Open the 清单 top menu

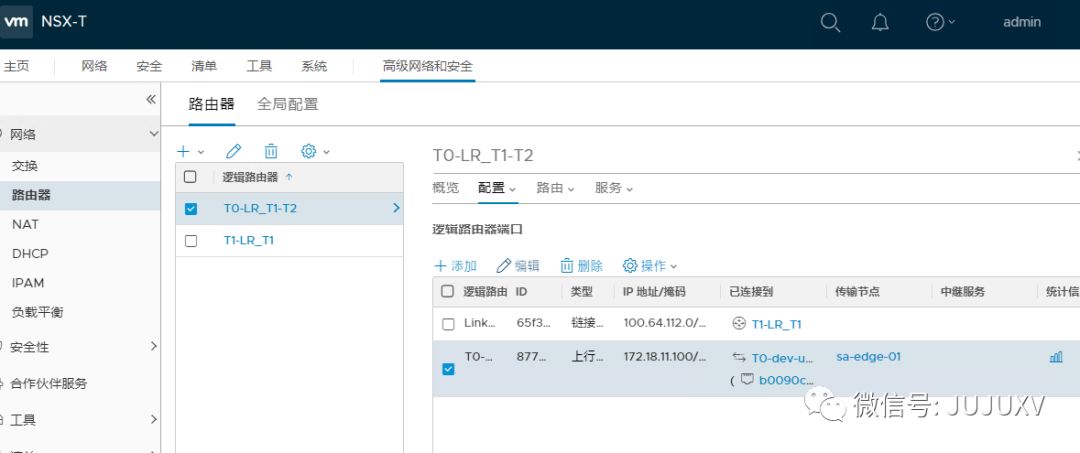[x=205, y=66]
